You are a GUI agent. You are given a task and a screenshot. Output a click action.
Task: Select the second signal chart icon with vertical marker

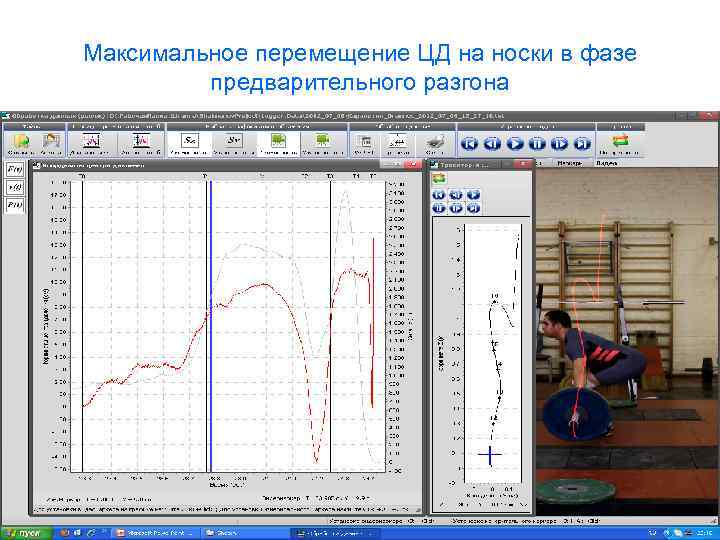[x=141, y=143]
